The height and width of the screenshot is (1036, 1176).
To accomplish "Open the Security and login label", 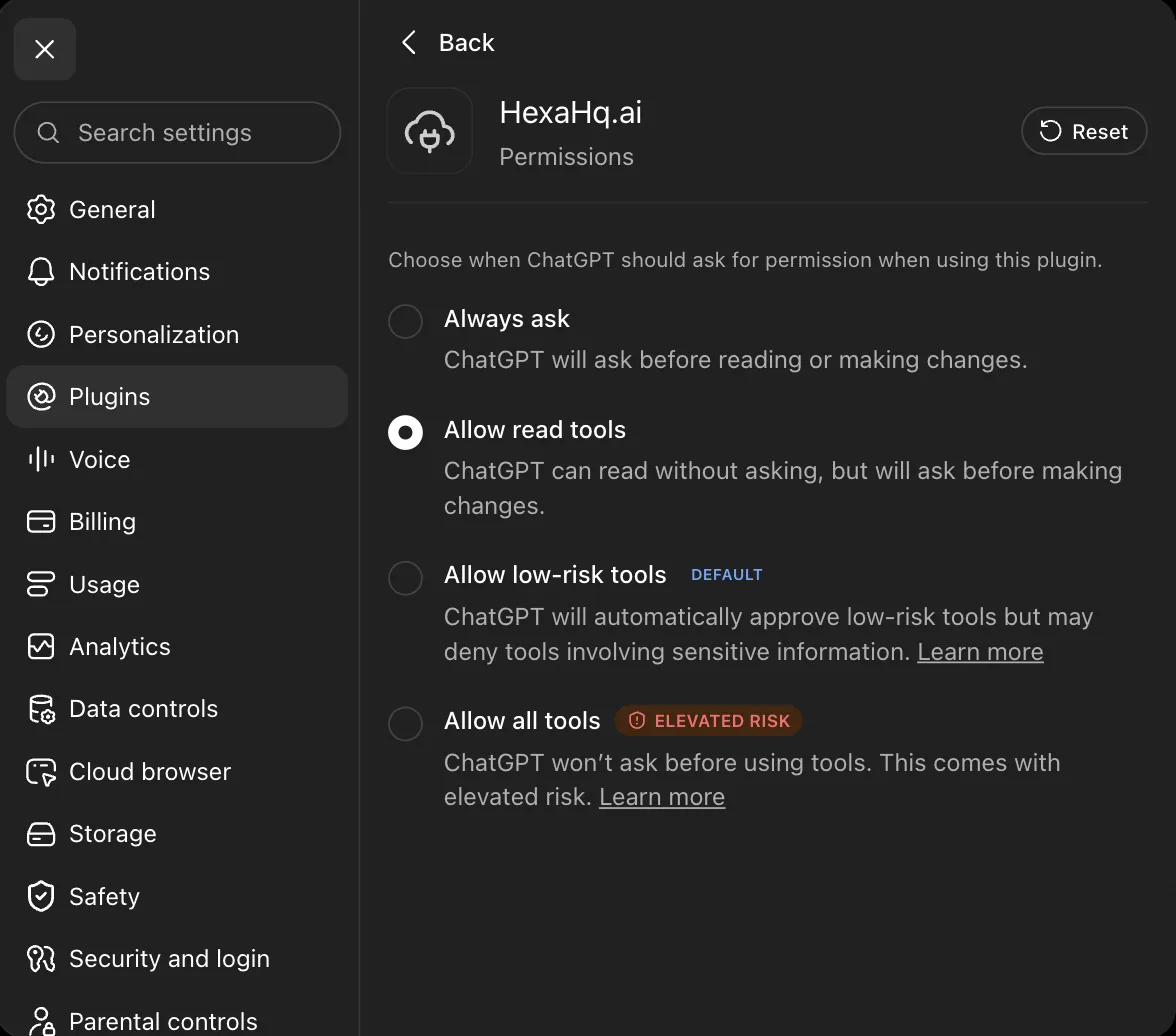I will click(x=170, y=959).
